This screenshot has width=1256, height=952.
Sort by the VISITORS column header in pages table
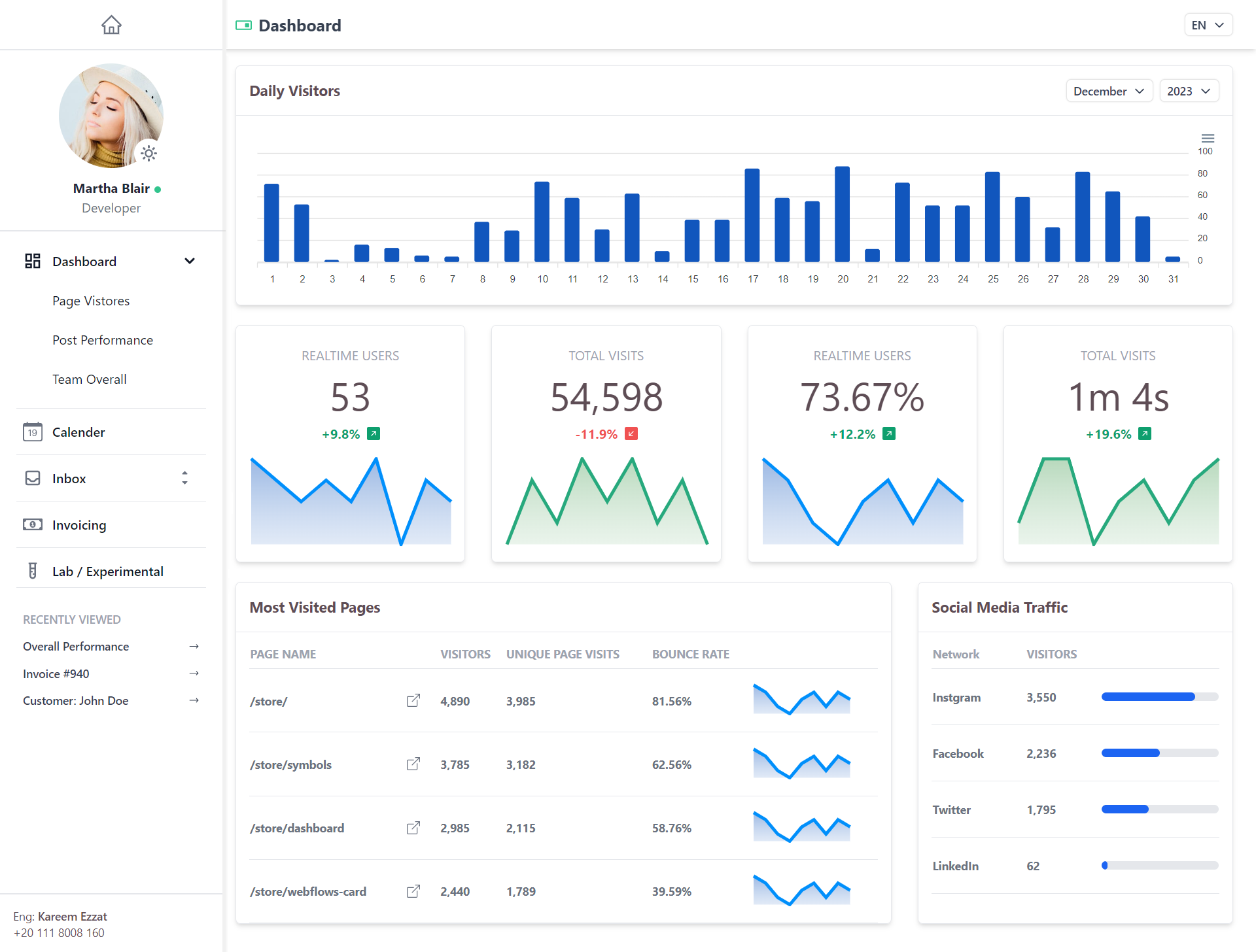tap(465, 654)
